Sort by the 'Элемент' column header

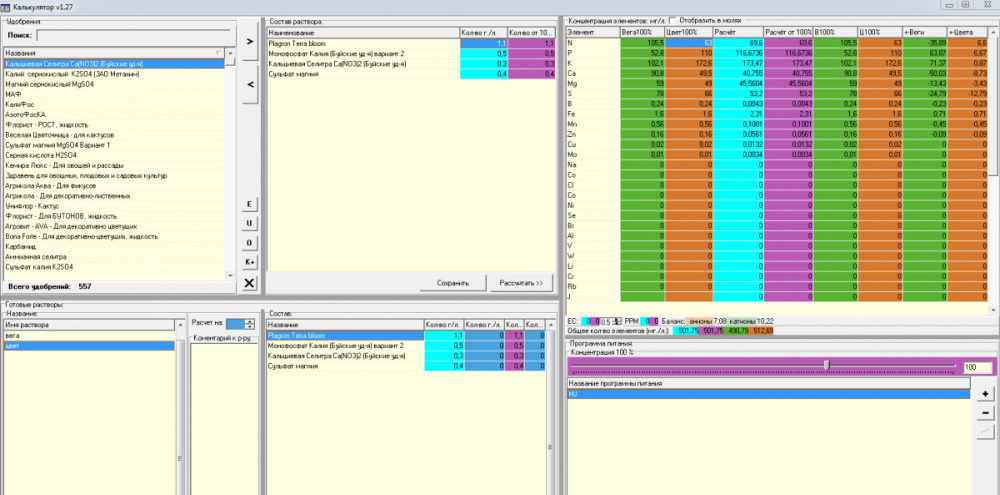(592, 32)
